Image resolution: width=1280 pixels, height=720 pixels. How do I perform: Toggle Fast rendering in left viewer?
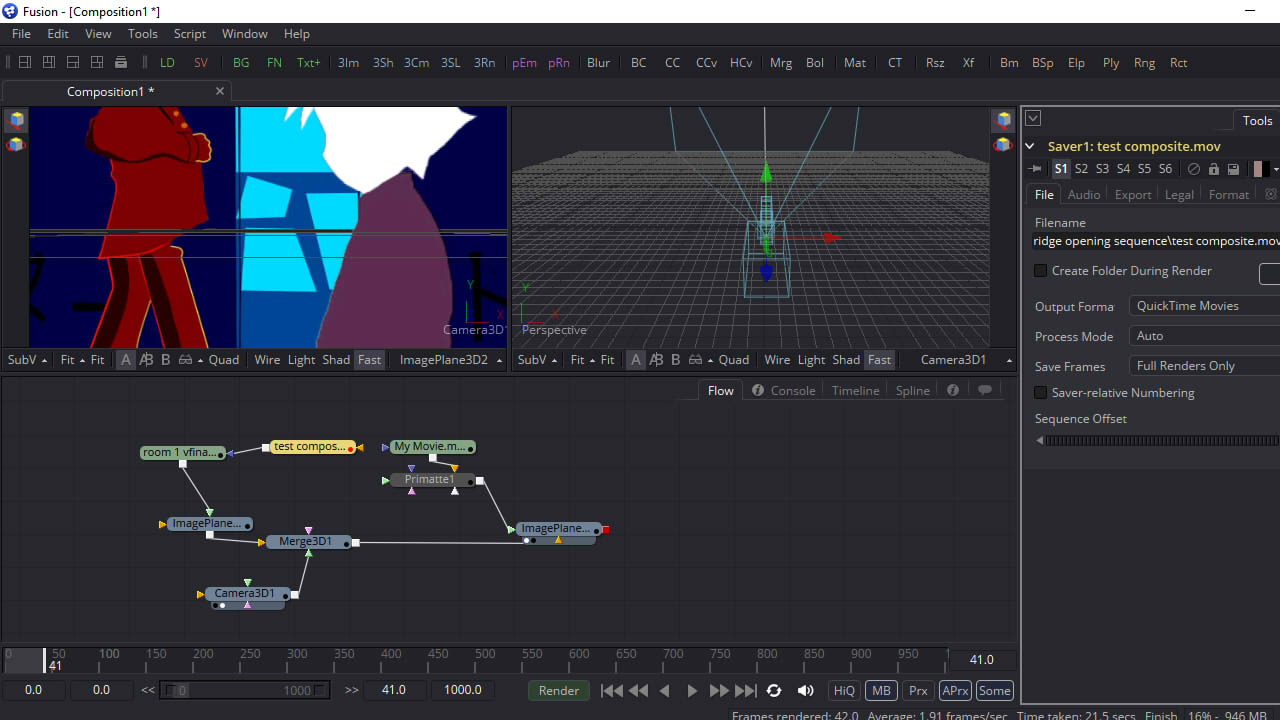[x=369, y=360]
